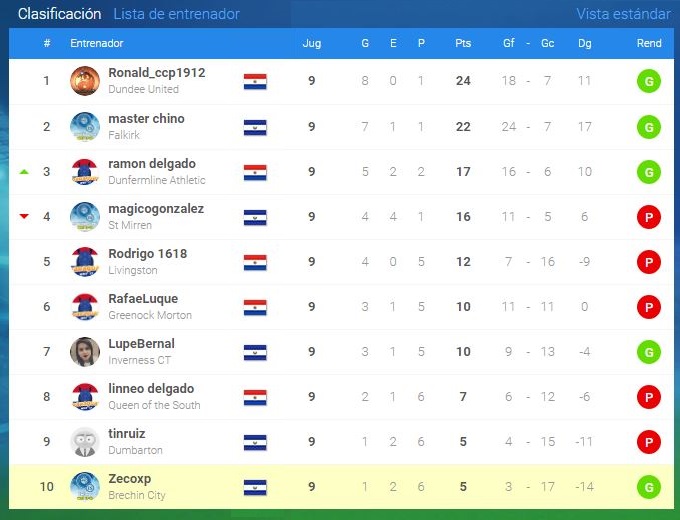Click the red P badge for magicogonzalez
The height and width of the screenshot is (520, 680).
click(x=649, y=217)
